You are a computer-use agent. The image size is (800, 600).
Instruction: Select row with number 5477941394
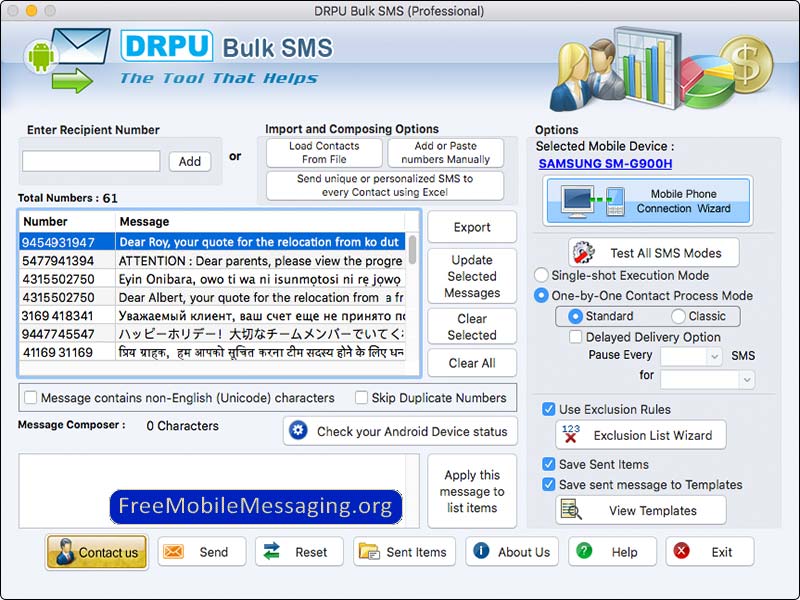click(213, 261)
